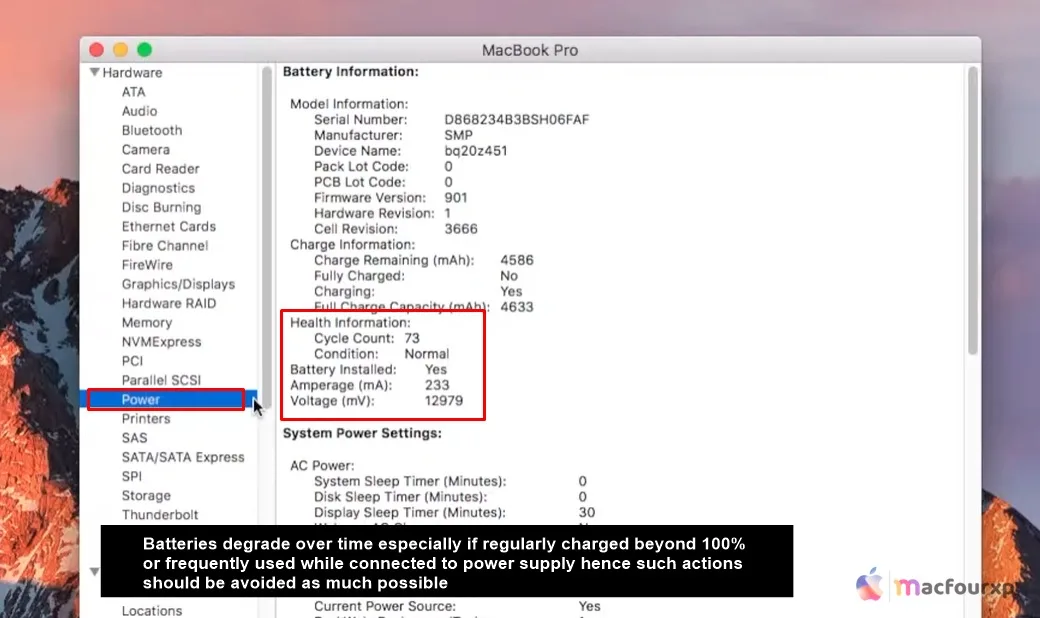Select Camera in the sidebar
1040x618 pixels.
(x=145, y=150)
